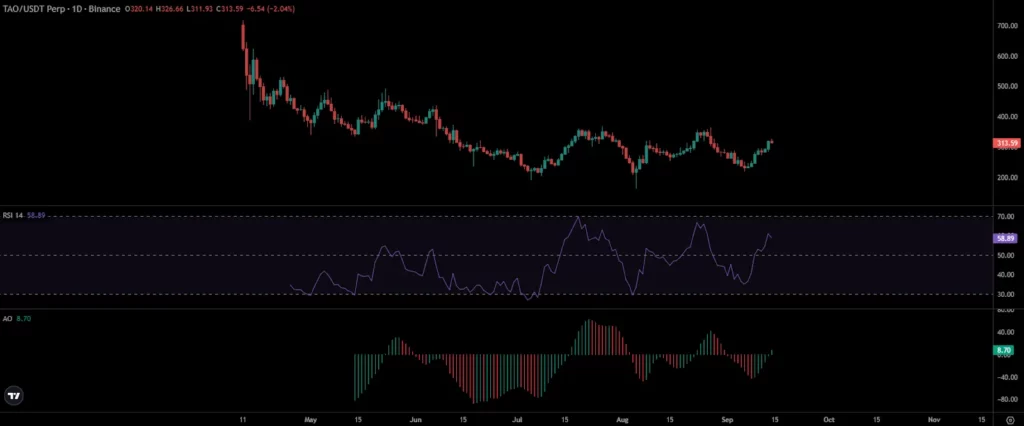Click RSI legend value 58.89

35,215
